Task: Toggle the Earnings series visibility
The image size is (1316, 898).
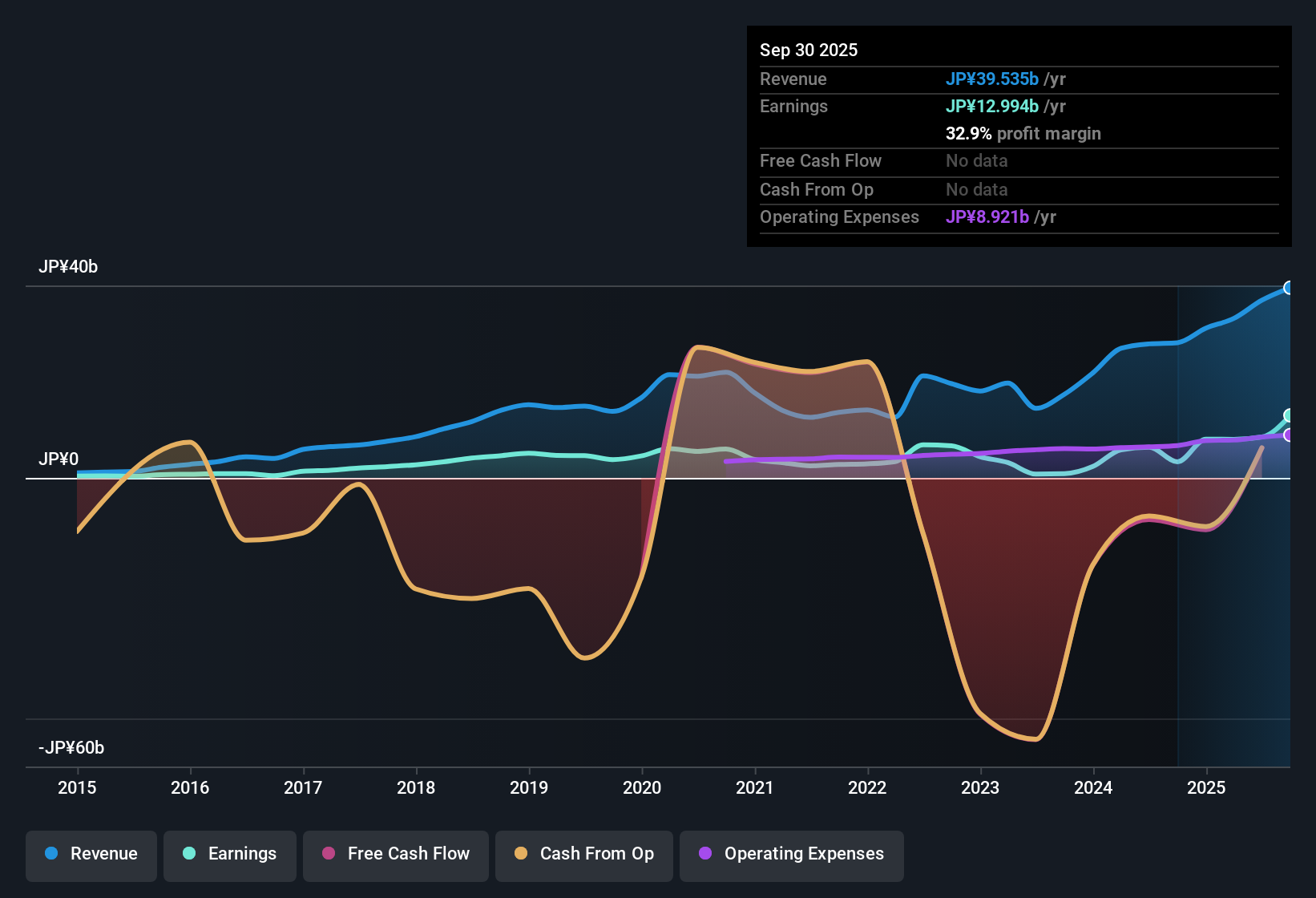Action: tap(230, 854)
